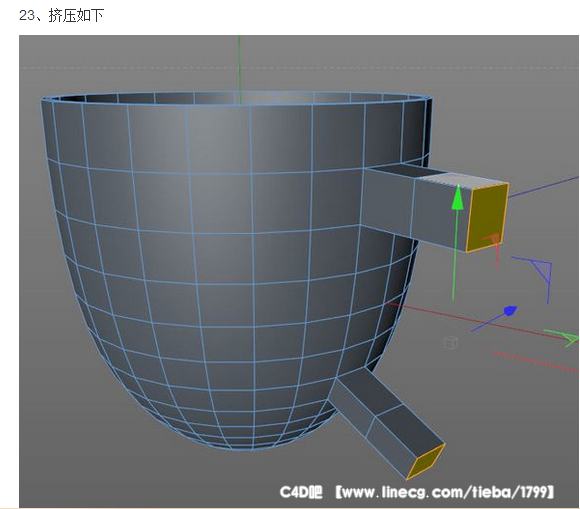The width and height of the screenshot is (580, 509).
Task: Click the red world axis line on floor
Action: point(481,321)
